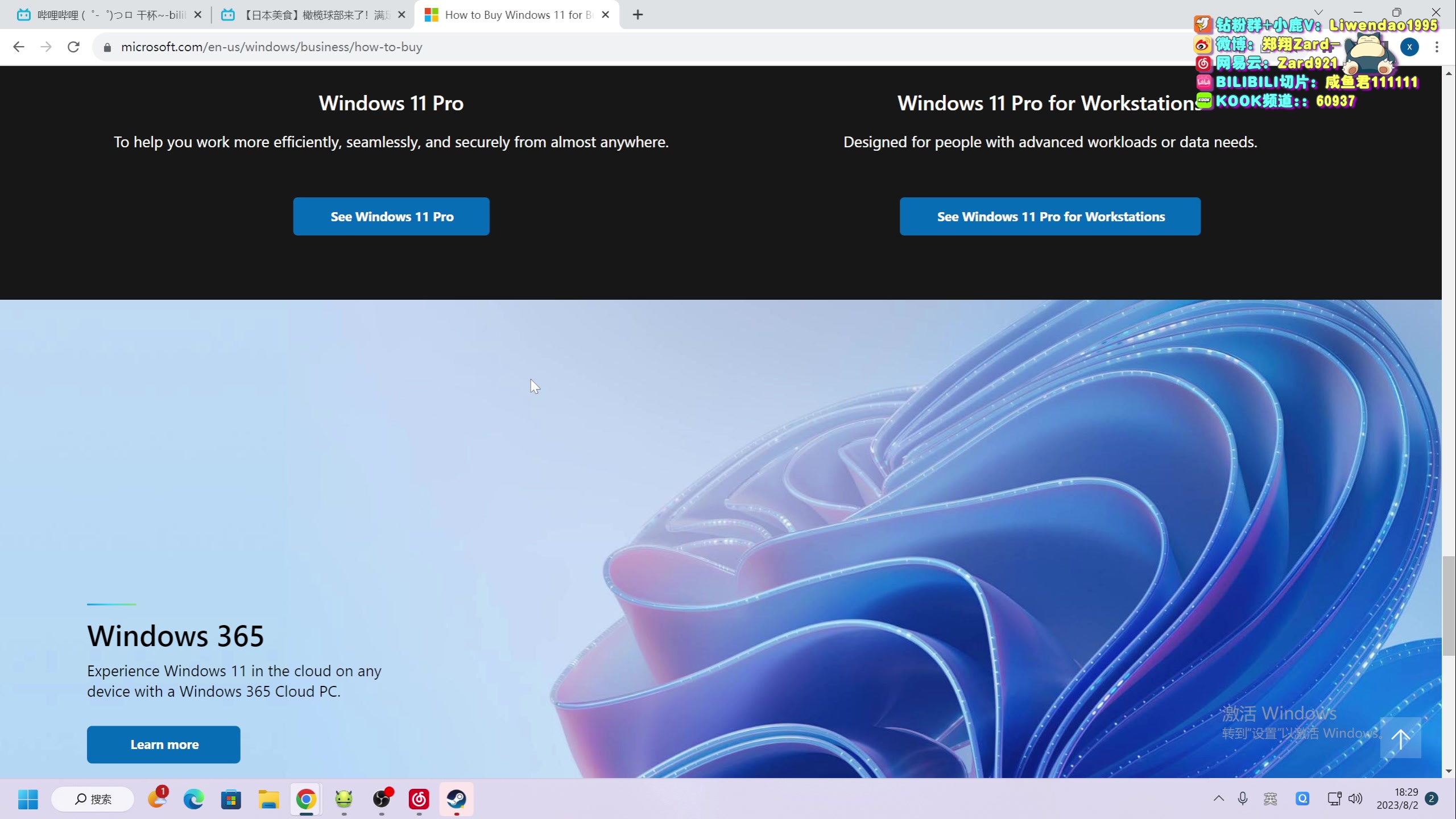Expand the hidden system tray icons chevron
The height and width of the screenshot is (819, 1456).
point(1219,799)
